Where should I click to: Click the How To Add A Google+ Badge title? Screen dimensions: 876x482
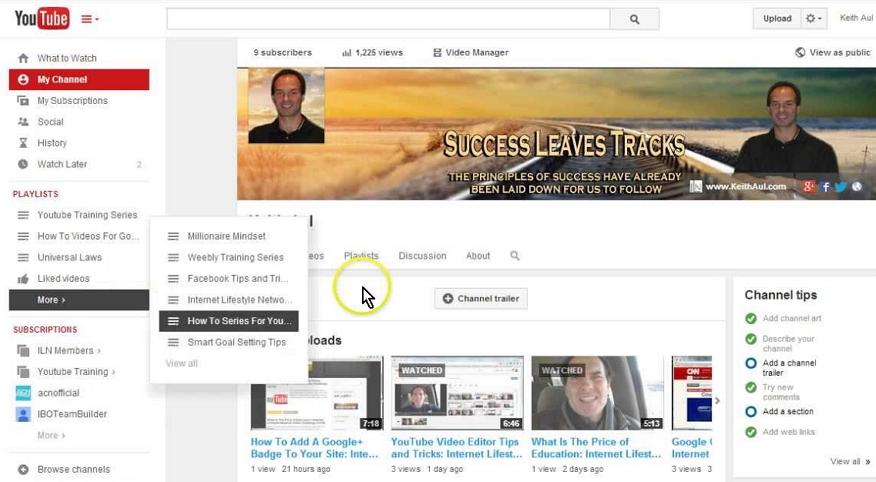coord(314,448)
